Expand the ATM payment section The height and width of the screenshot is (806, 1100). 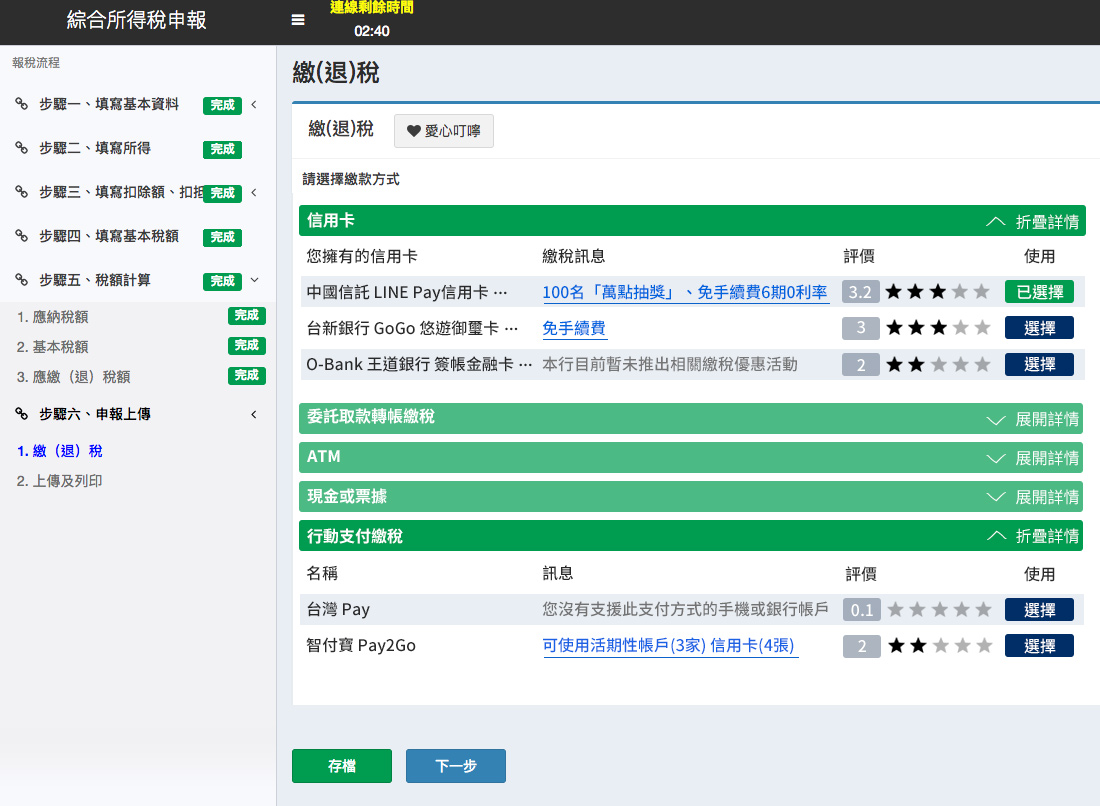[x=1033, y=458]
